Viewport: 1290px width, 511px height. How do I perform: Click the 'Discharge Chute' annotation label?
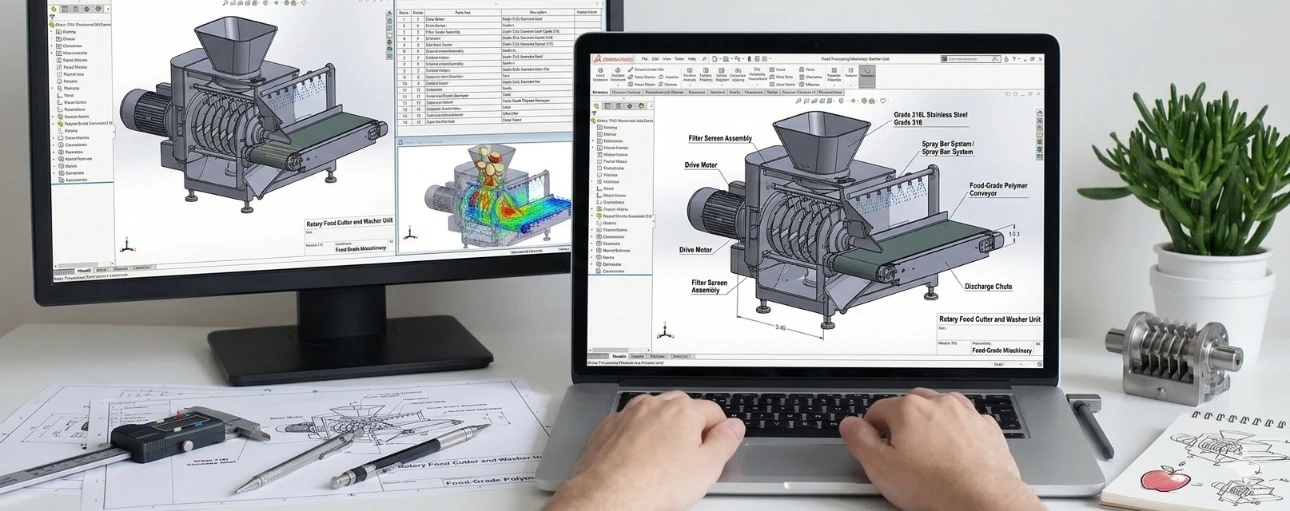(x=987, y=286)
